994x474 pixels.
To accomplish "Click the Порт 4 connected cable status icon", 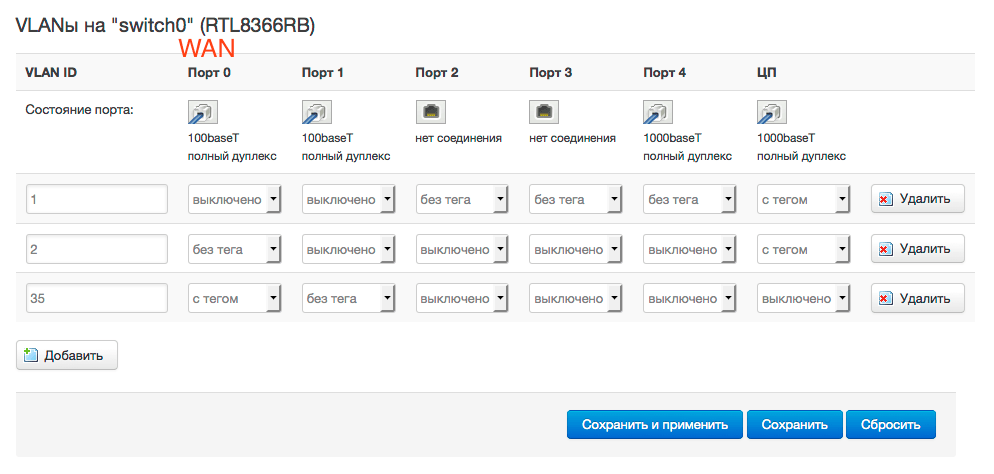I will pyautogui.click(x=658, y=113).
